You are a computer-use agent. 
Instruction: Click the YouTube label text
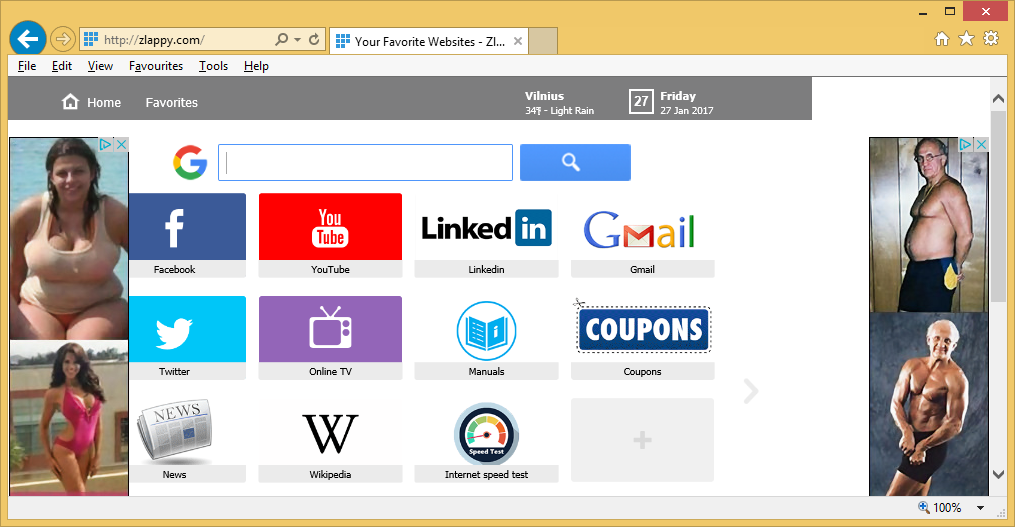coord(330,269)
